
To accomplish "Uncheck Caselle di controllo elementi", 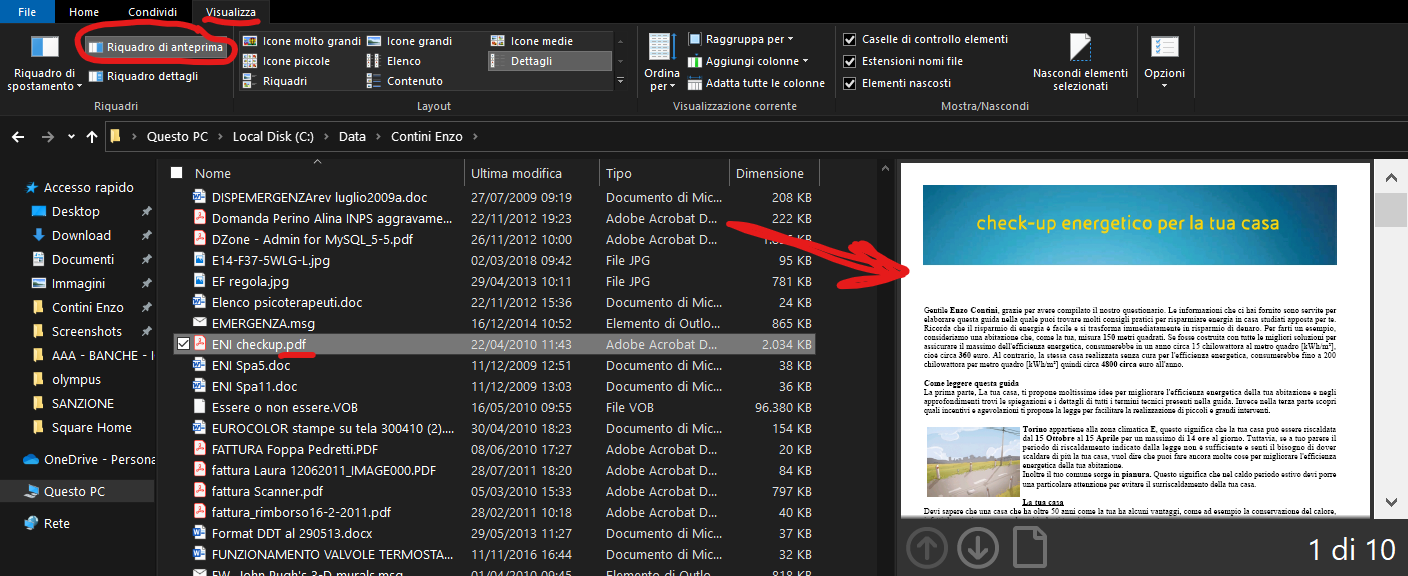I will click(x=850, y=39).
